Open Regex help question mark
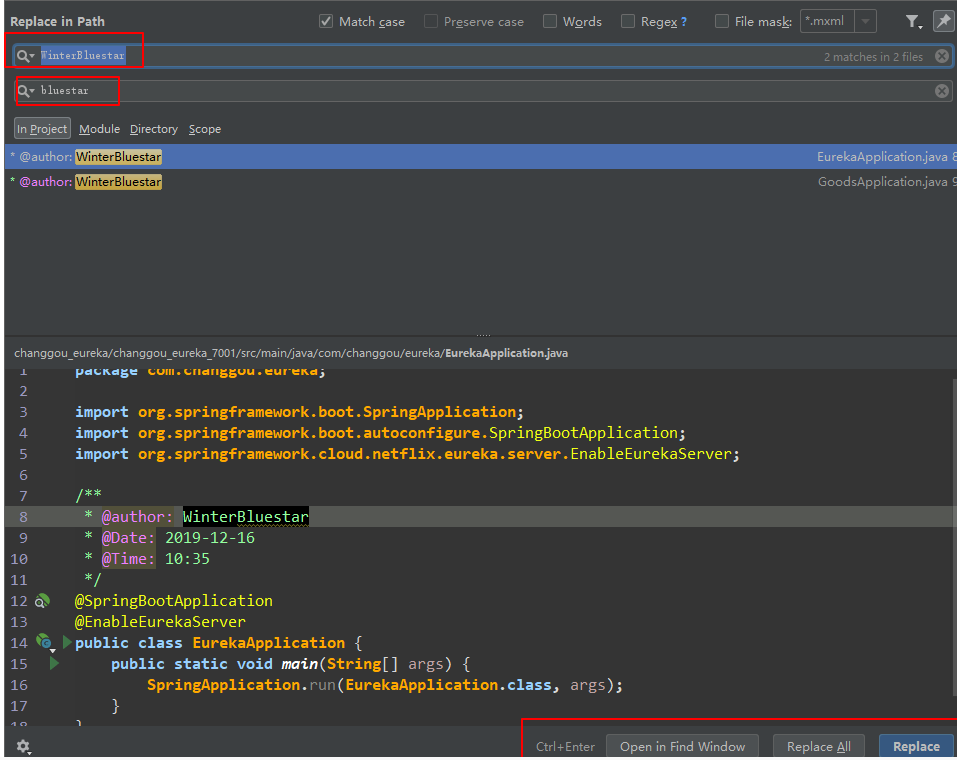Image resolution: width=957 pixels, height=760 pixels. click(x=684, y=22)
